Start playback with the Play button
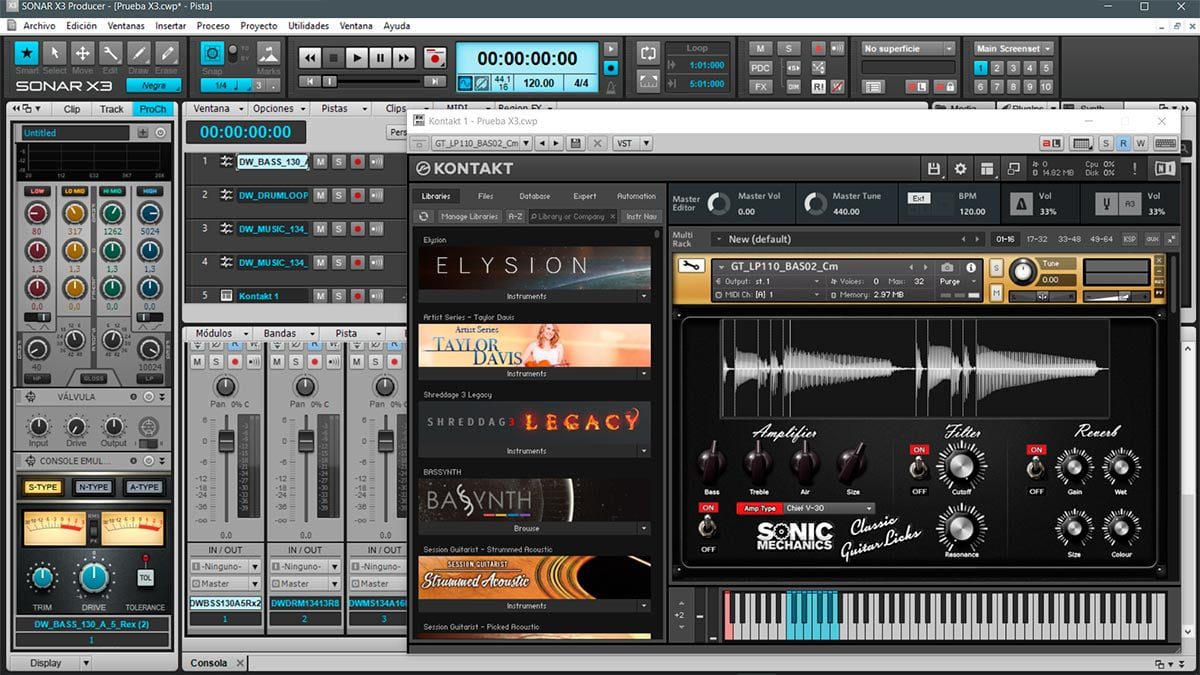1200x675 pixels. 357,58
